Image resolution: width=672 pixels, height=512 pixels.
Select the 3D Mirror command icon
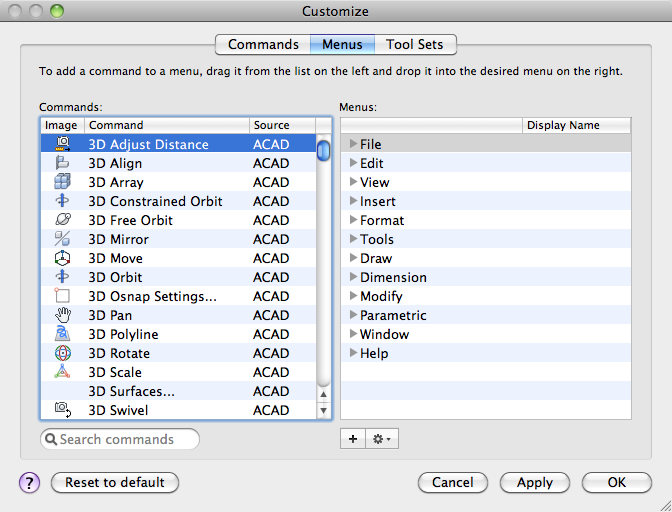pyautogui.click(x=62, y=239)
